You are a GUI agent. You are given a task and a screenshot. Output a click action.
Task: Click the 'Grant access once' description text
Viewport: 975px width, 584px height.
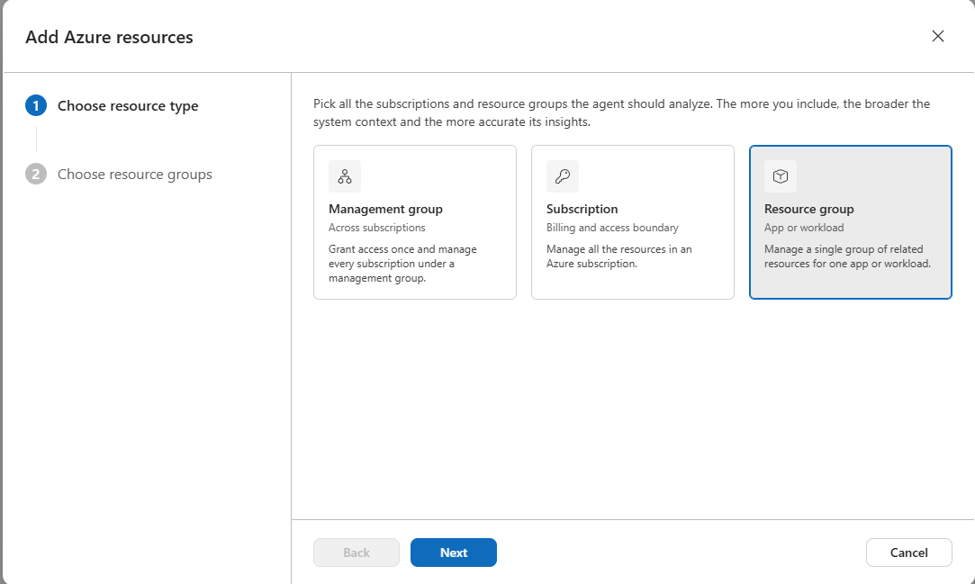pyautogui.click(x=402, y=263)
